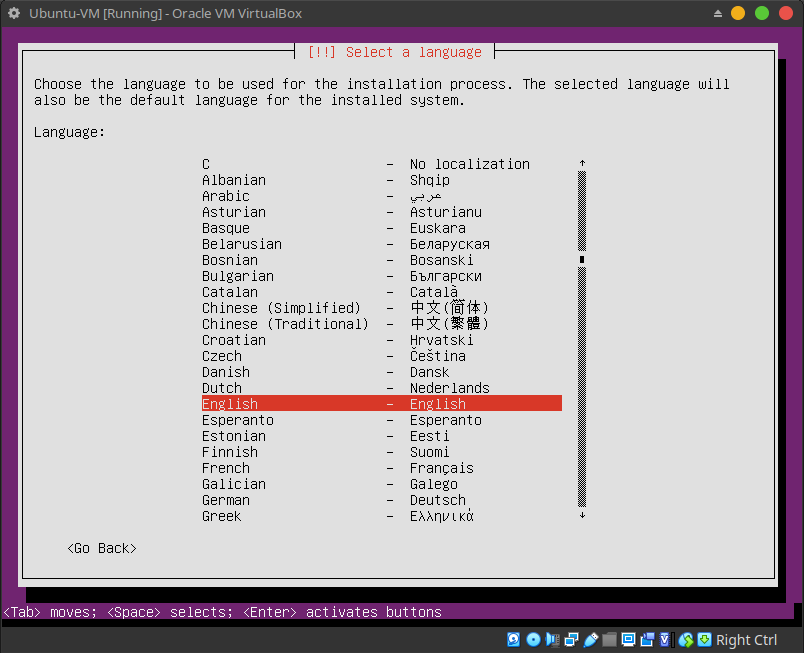
Task: Select Asturian in the language list
Action: click(382, 212)
